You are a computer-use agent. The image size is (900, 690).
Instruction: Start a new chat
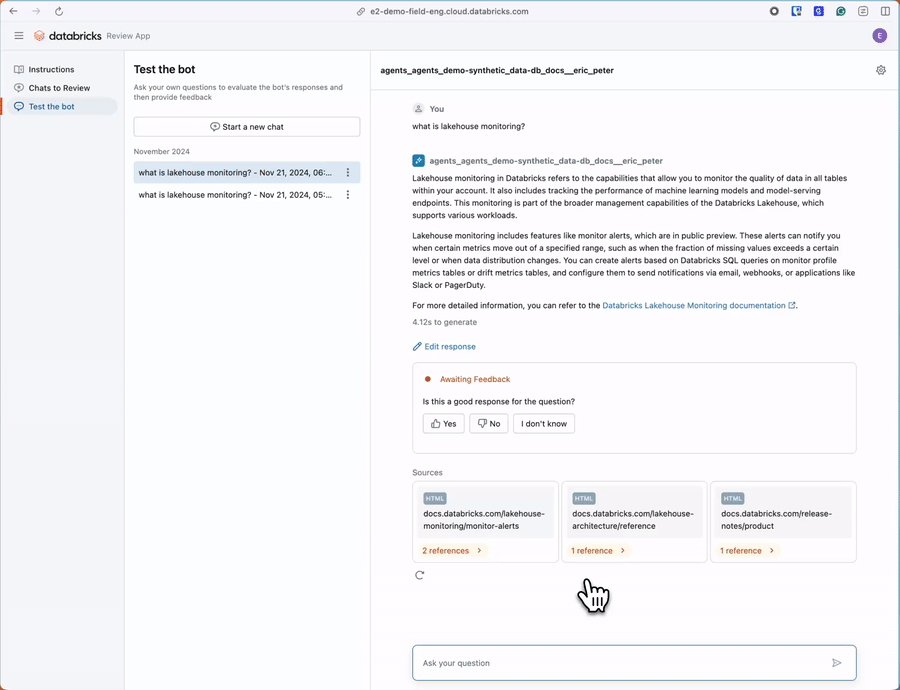(247, 127)
